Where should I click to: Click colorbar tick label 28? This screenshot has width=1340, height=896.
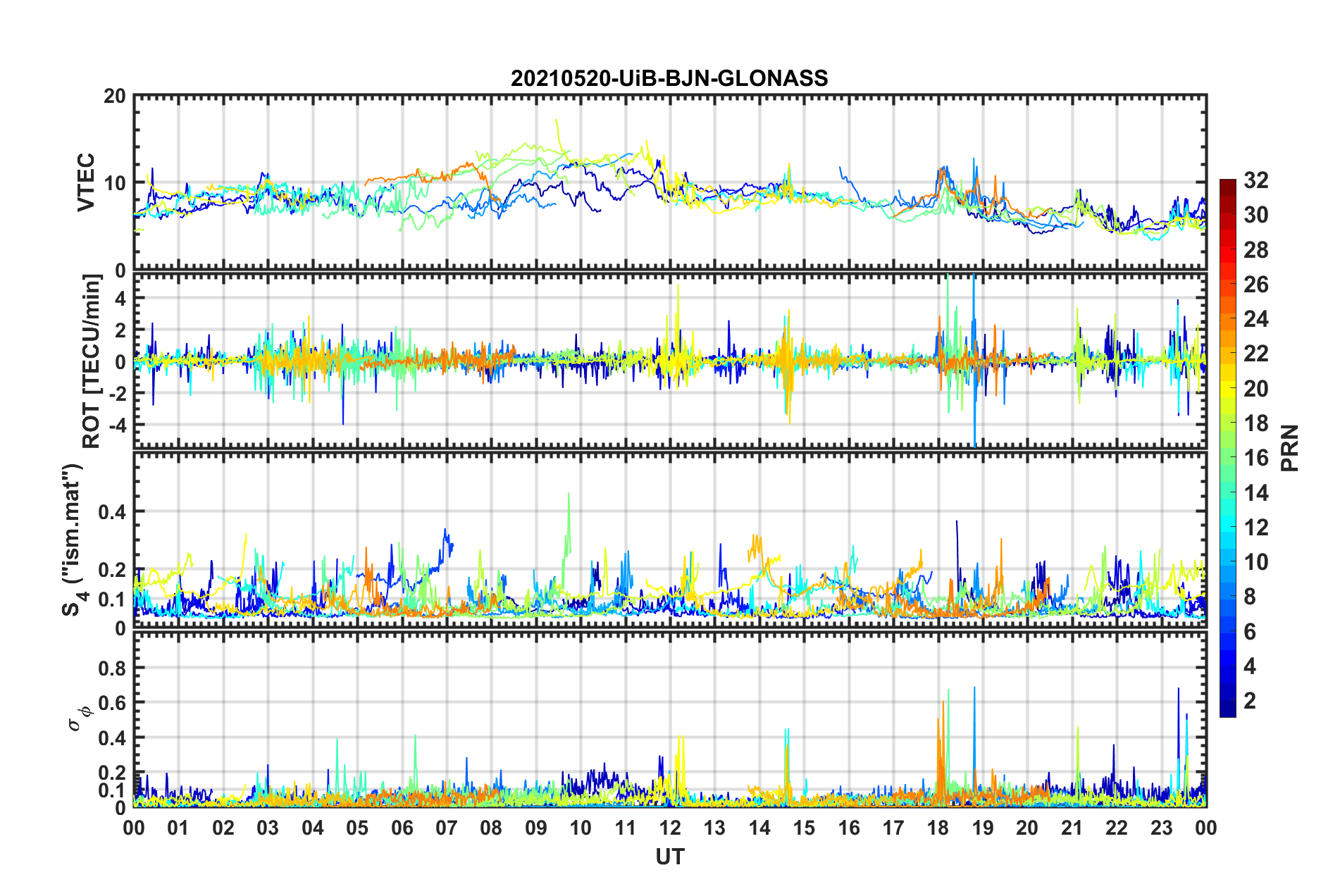[1256, 249]
